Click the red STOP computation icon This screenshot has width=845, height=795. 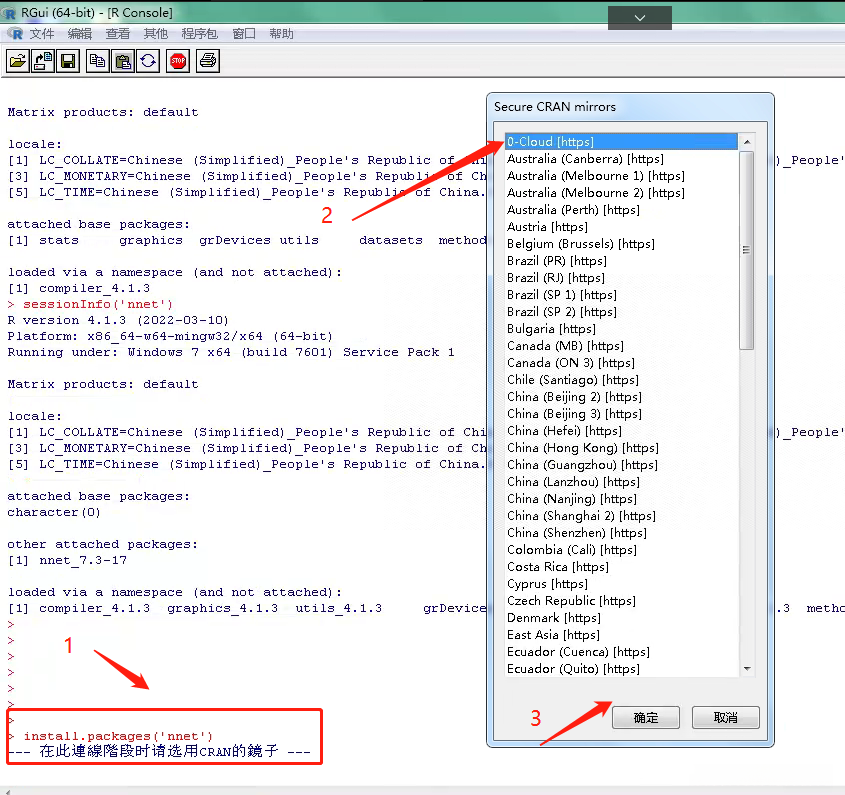[178, 61]
